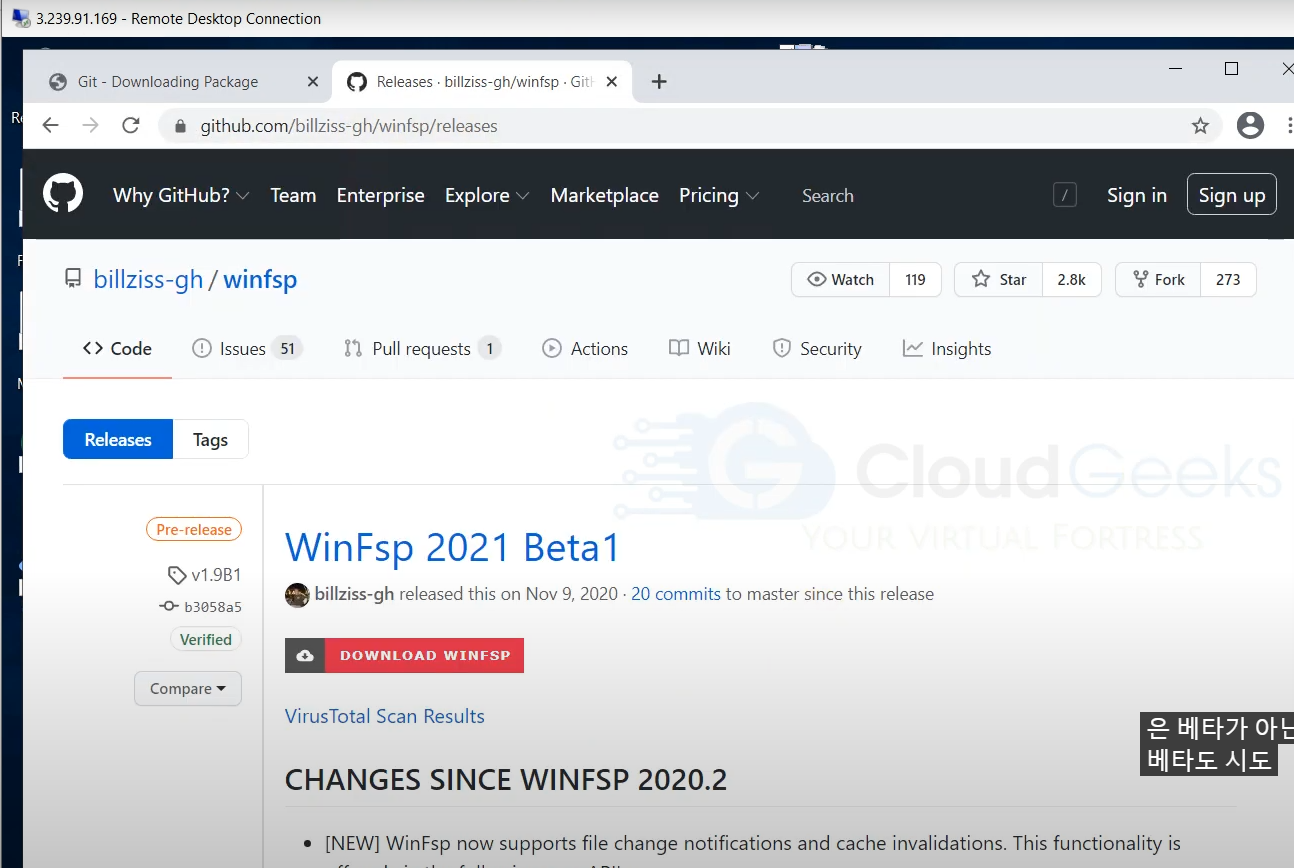Fork the winfsp repository
1294x868 pixels.
pos(1158,280)
